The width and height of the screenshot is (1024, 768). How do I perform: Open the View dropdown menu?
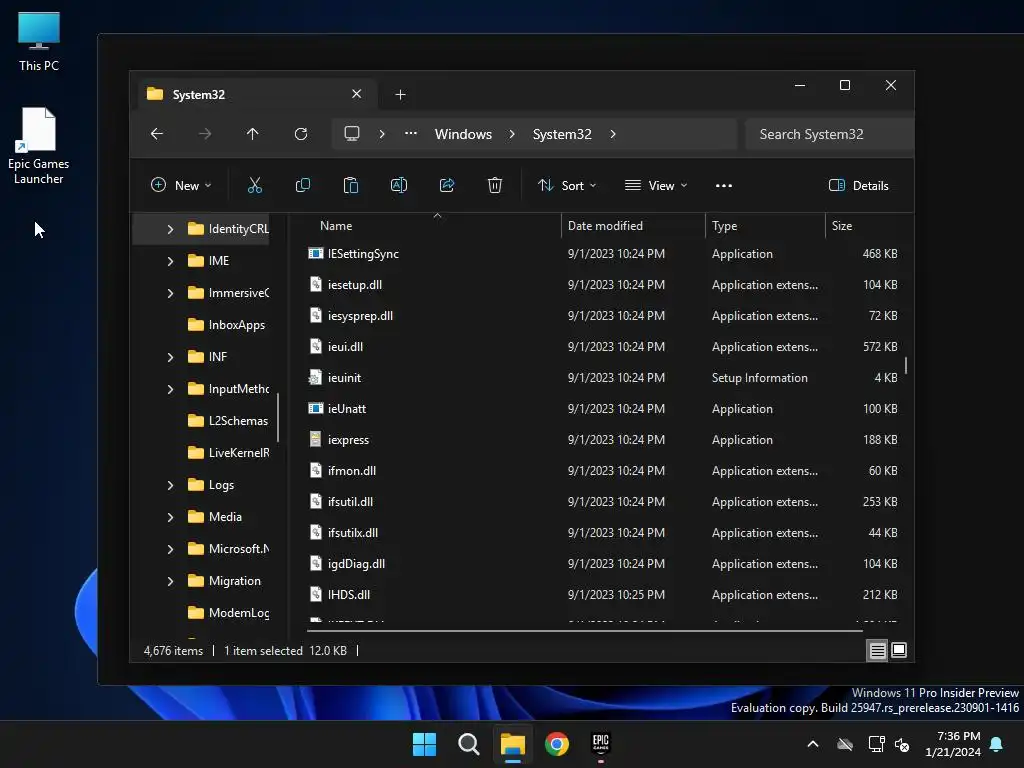coord(656,185)
